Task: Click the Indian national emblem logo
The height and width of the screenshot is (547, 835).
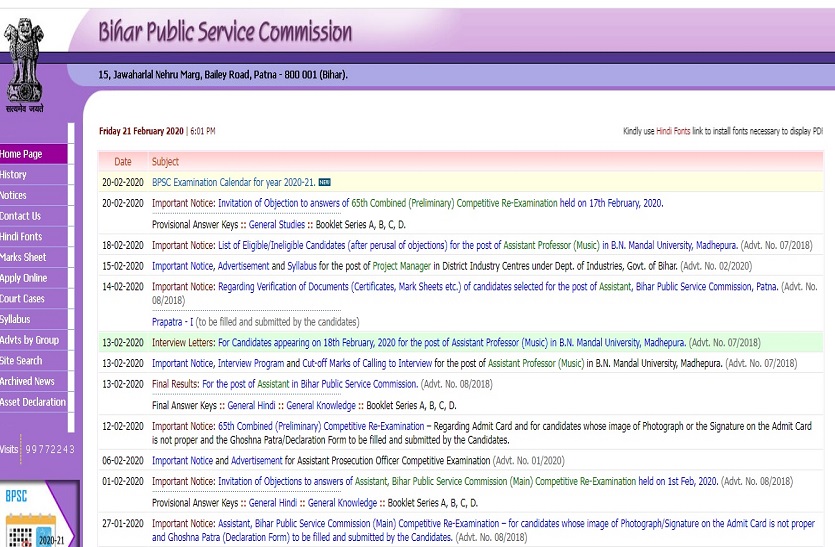Action: click(x=24, y=65)
